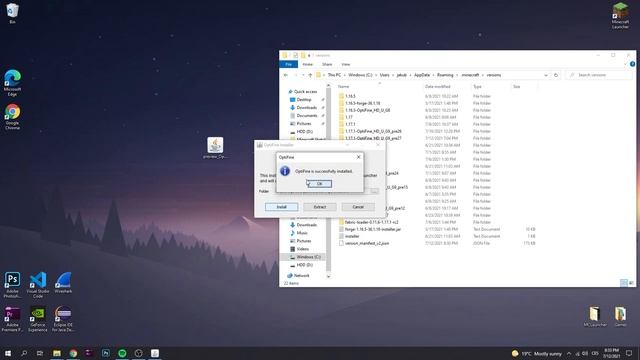Expand the ribbon using the chevron

coord(625,64)
